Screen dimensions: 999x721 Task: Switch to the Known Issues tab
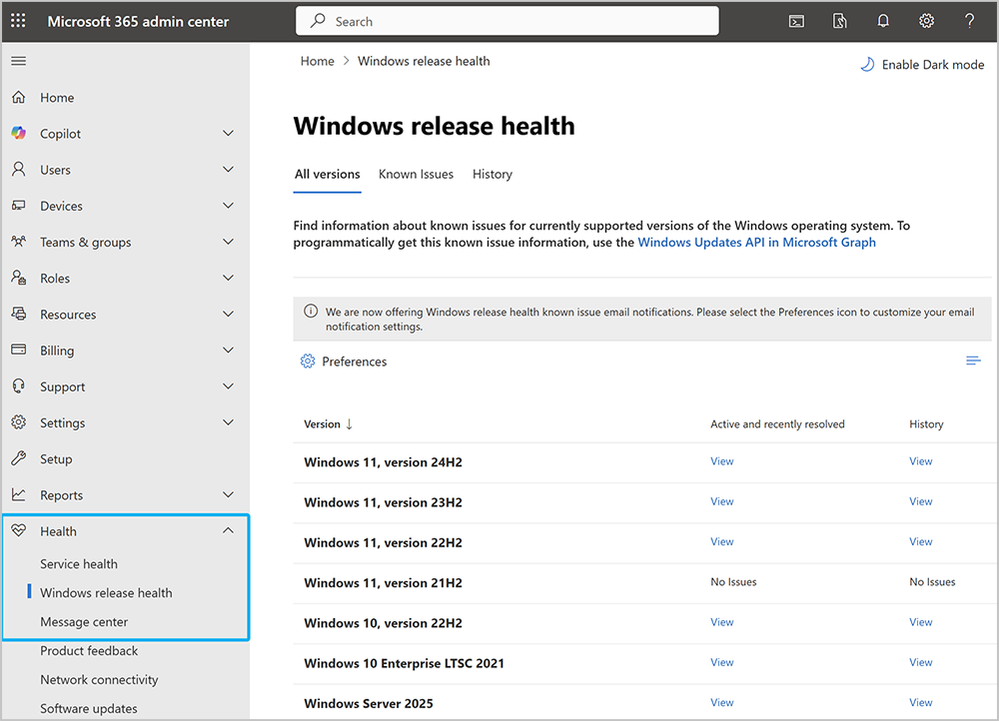[x=416, y=174]
